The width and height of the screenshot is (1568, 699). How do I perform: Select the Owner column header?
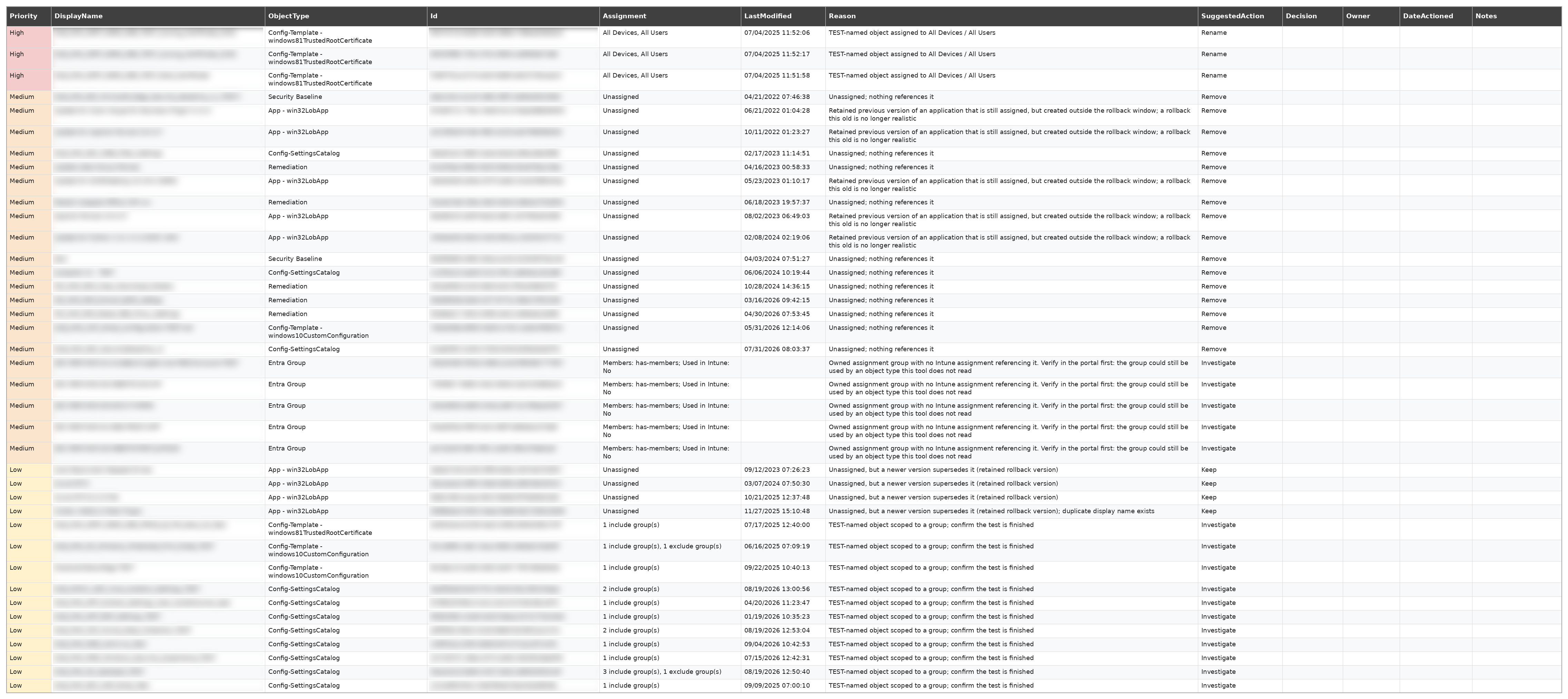click(x=1371, y=17)
